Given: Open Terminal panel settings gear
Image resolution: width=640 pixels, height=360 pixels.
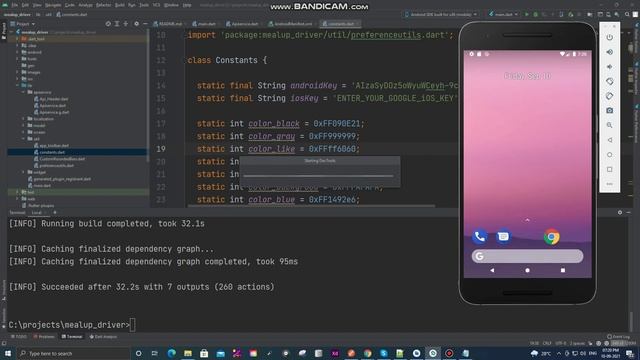Looking at the screenshot, I should coord(620,212).
